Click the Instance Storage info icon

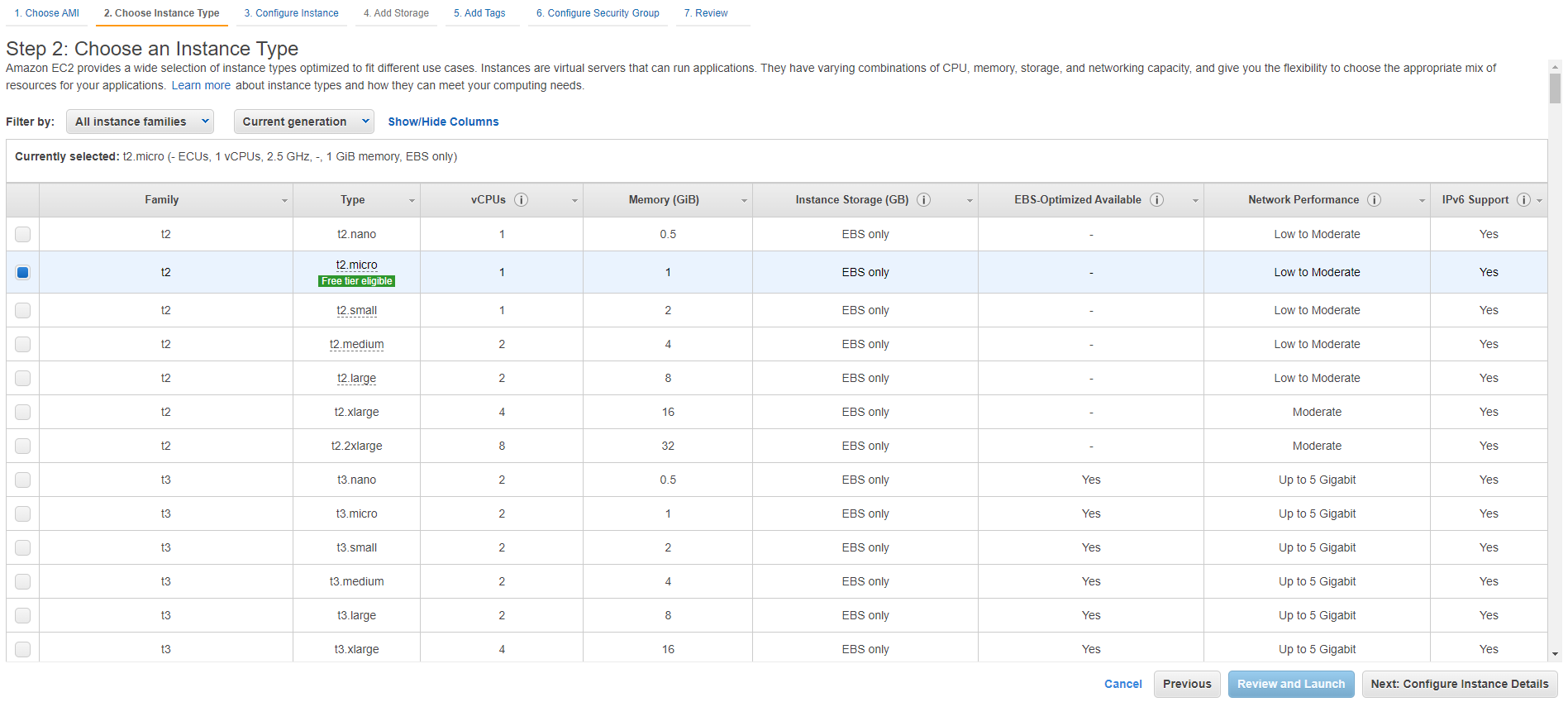pyautogui.click(x=924, y=200)
